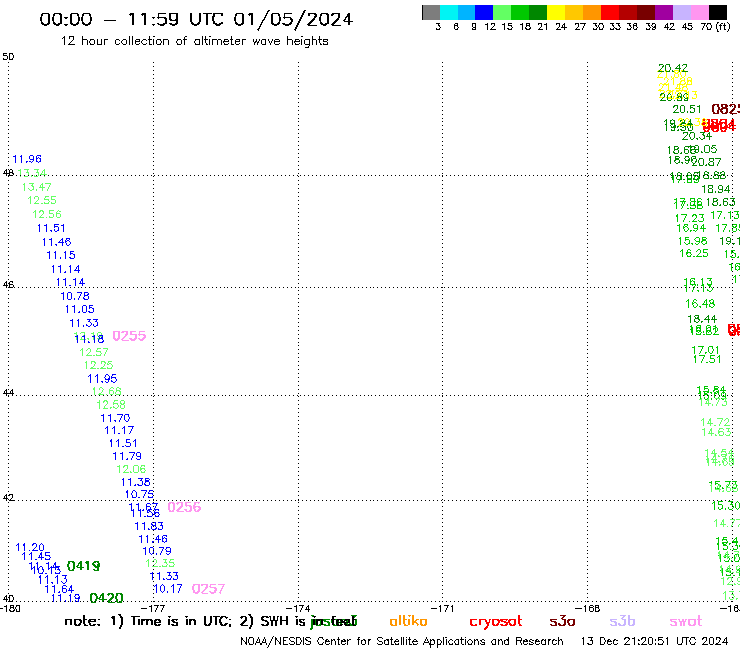Select the wave height value '11.64'

pyautogui.click(x=59, y=589)
